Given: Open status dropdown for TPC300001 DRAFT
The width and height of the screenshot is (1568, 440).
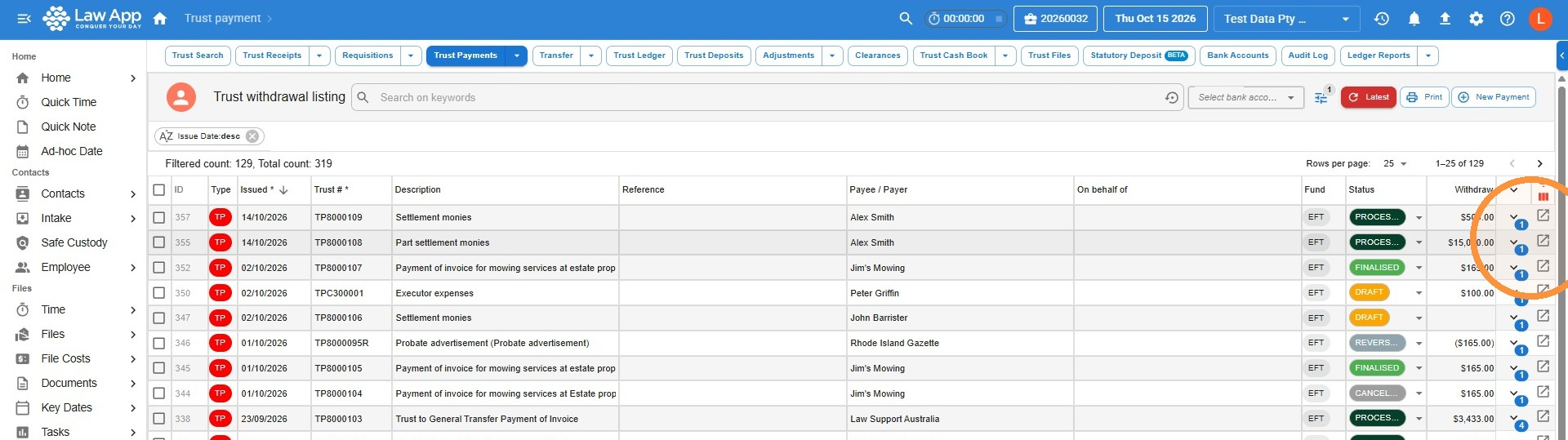Looking at the screenshot, I should coord(1419,293).
